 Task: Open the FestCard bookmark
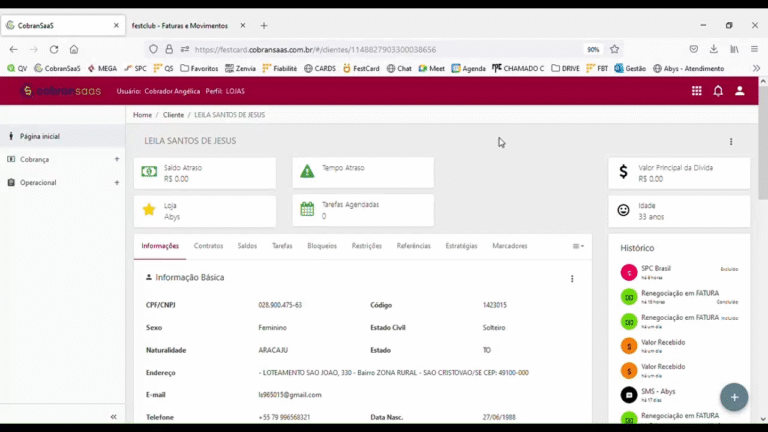point(361,69)
